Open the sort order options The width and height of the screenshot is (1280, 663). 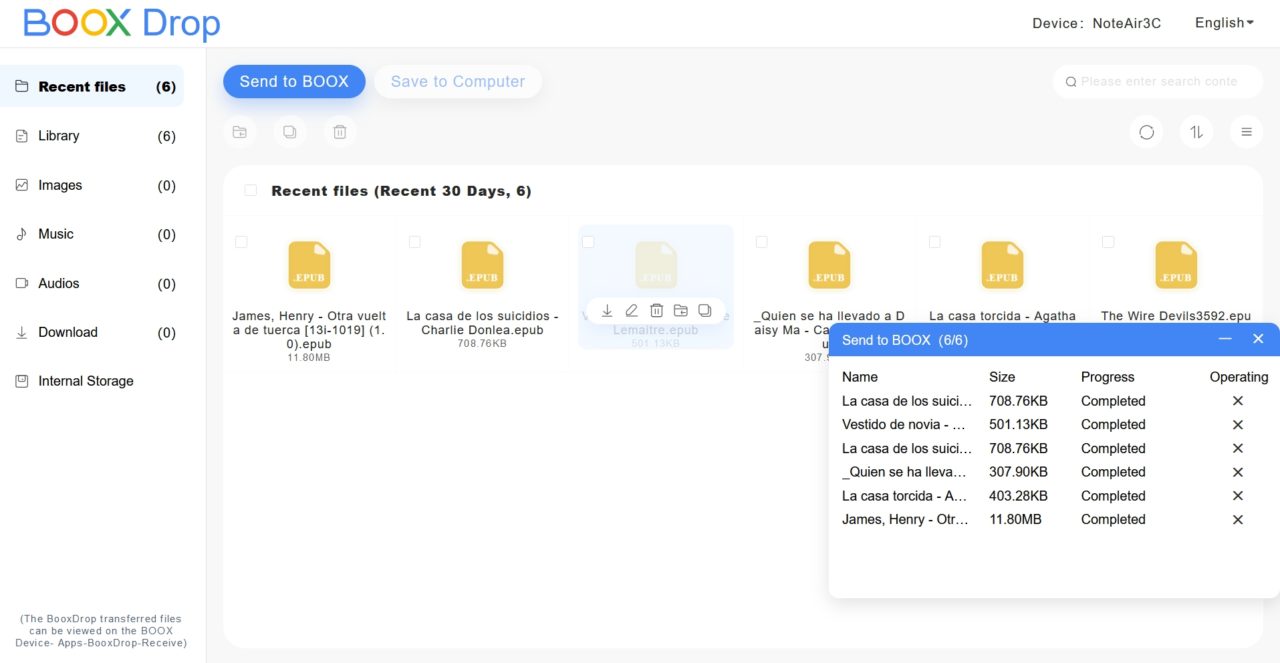tap(1196, 132)
